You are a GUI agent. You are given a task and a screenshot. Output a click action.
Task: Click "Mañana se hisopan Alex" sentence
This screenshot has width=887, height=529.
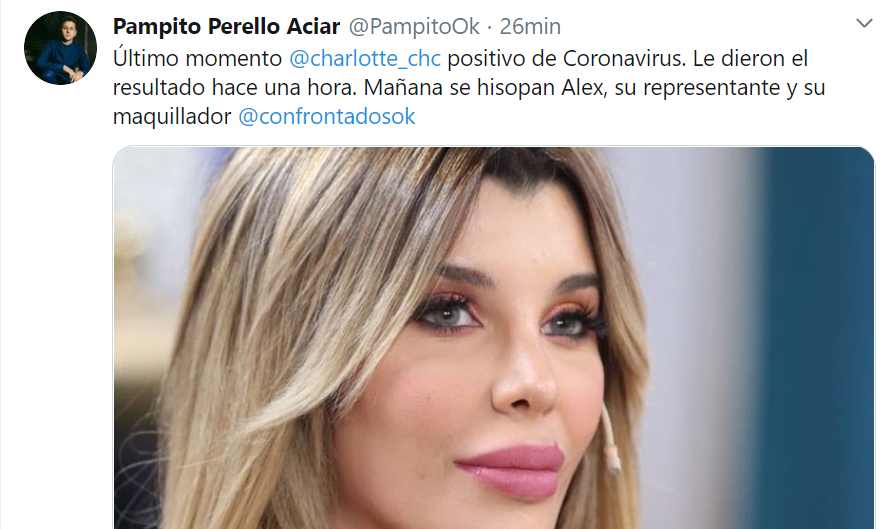pyautogui.click(x=485, y=88)
